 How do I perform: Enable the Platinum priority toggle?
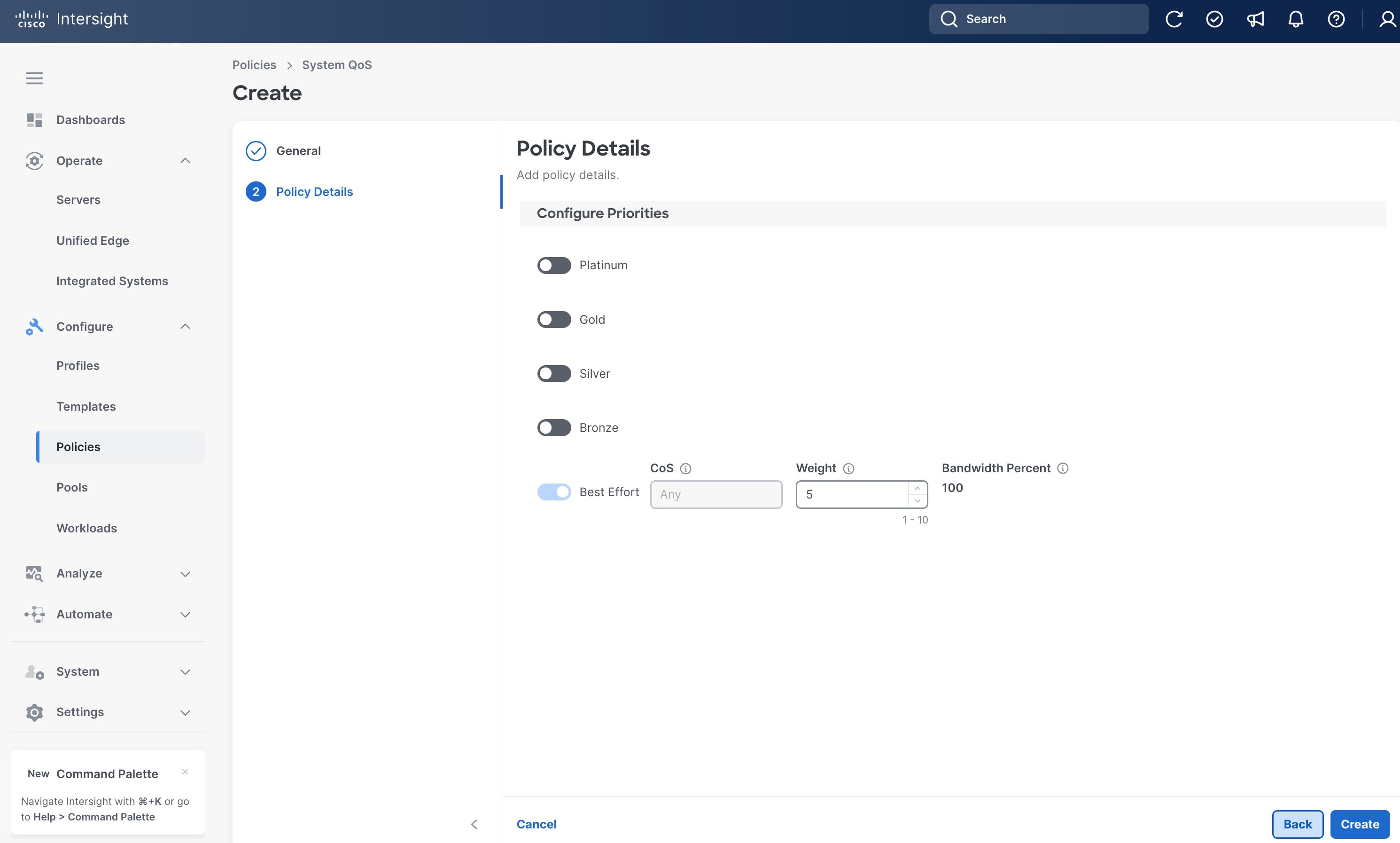coord(554,265)
